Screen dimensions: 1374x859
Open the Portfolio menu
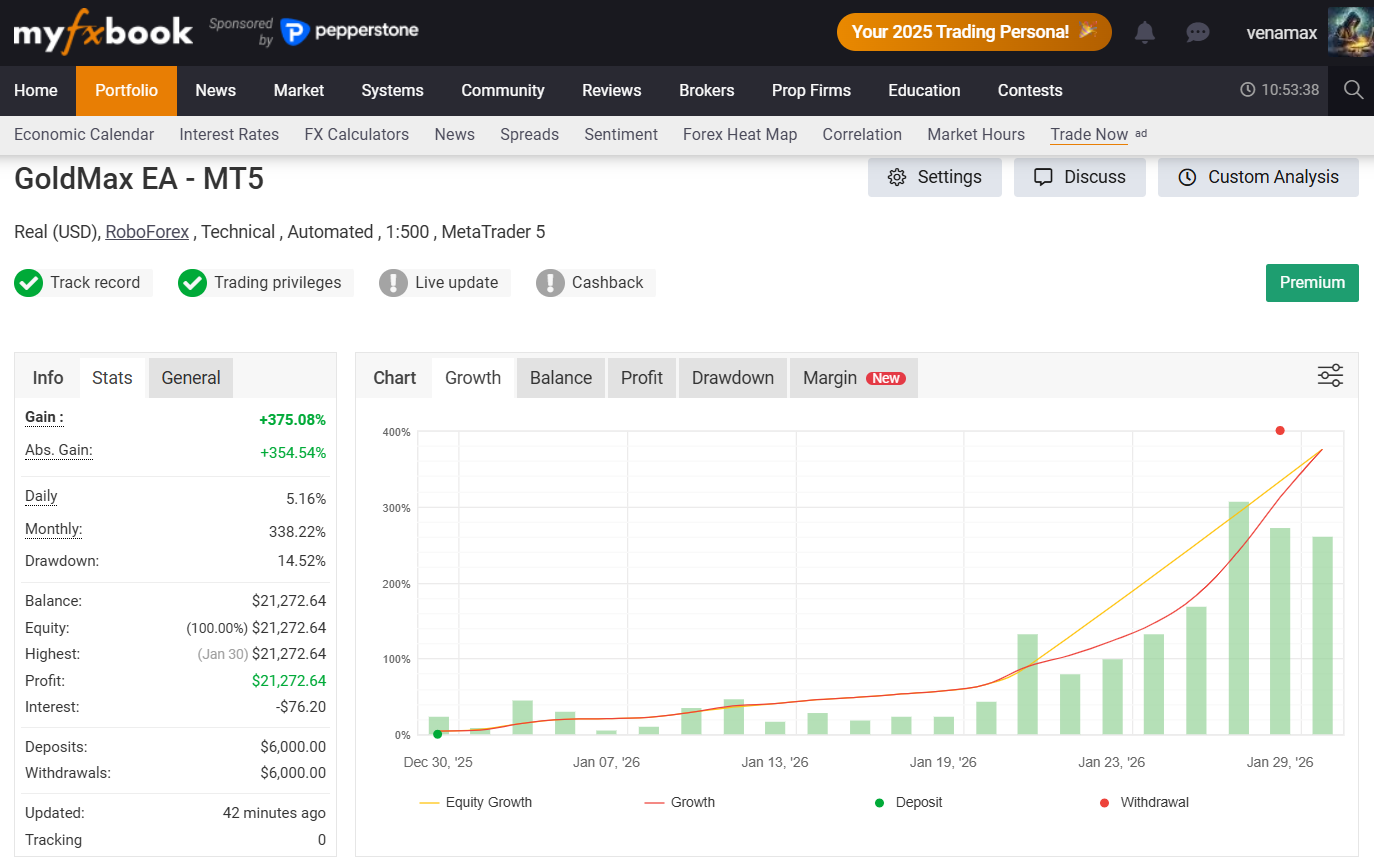[126, 90]
